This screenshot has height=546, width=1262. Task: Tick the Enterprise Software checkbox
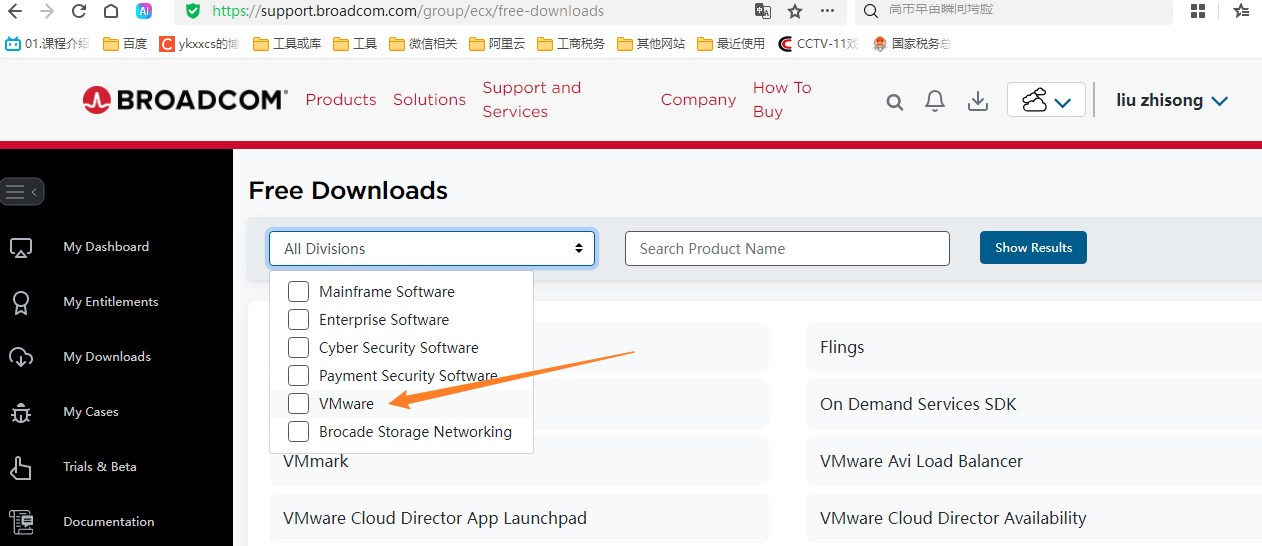298,320
